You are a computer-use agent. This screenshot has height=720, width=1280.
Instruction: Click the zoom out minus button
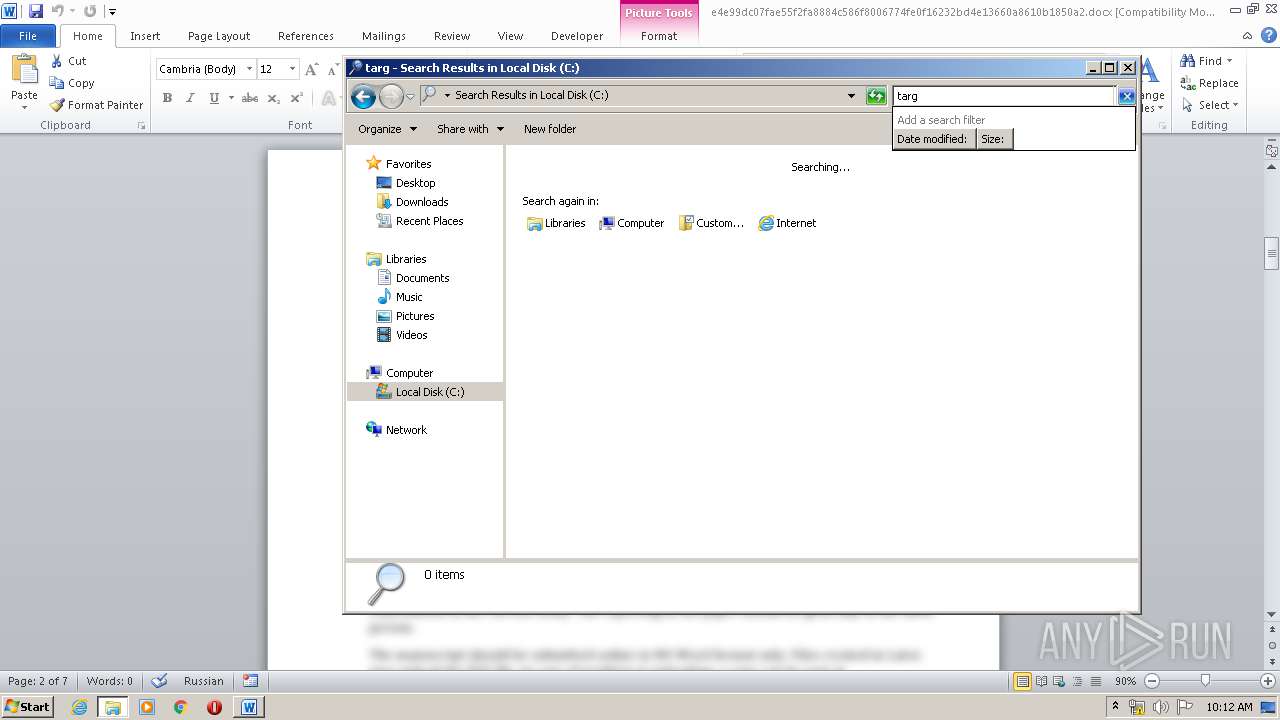(1151, 681)
